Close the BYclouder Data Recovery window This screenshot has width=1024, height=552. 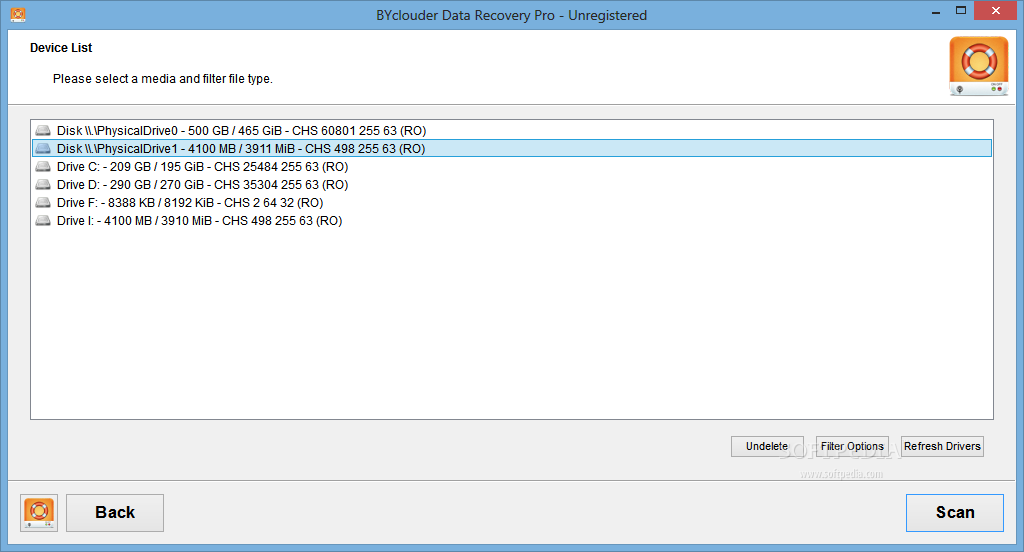[995, 10]
